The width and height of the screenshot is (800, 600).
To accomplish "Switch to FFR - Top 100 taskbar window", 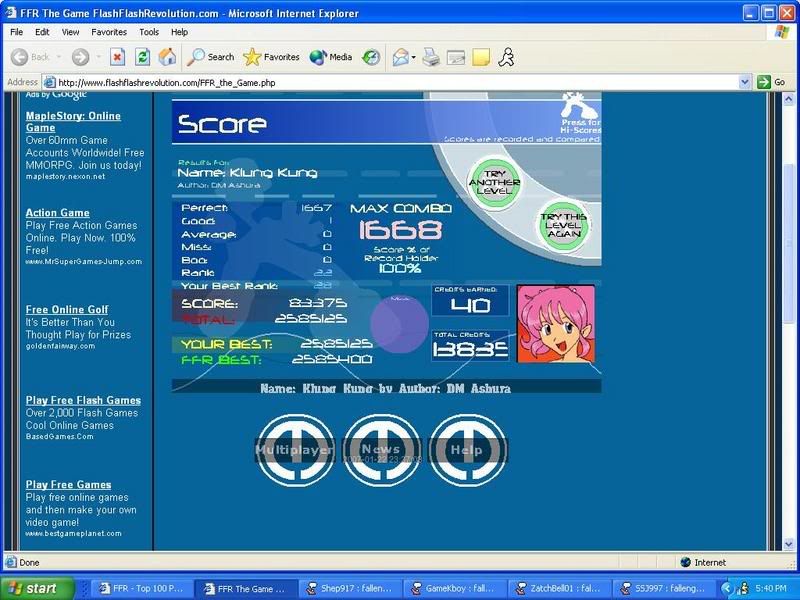I will tap(142, 589).
